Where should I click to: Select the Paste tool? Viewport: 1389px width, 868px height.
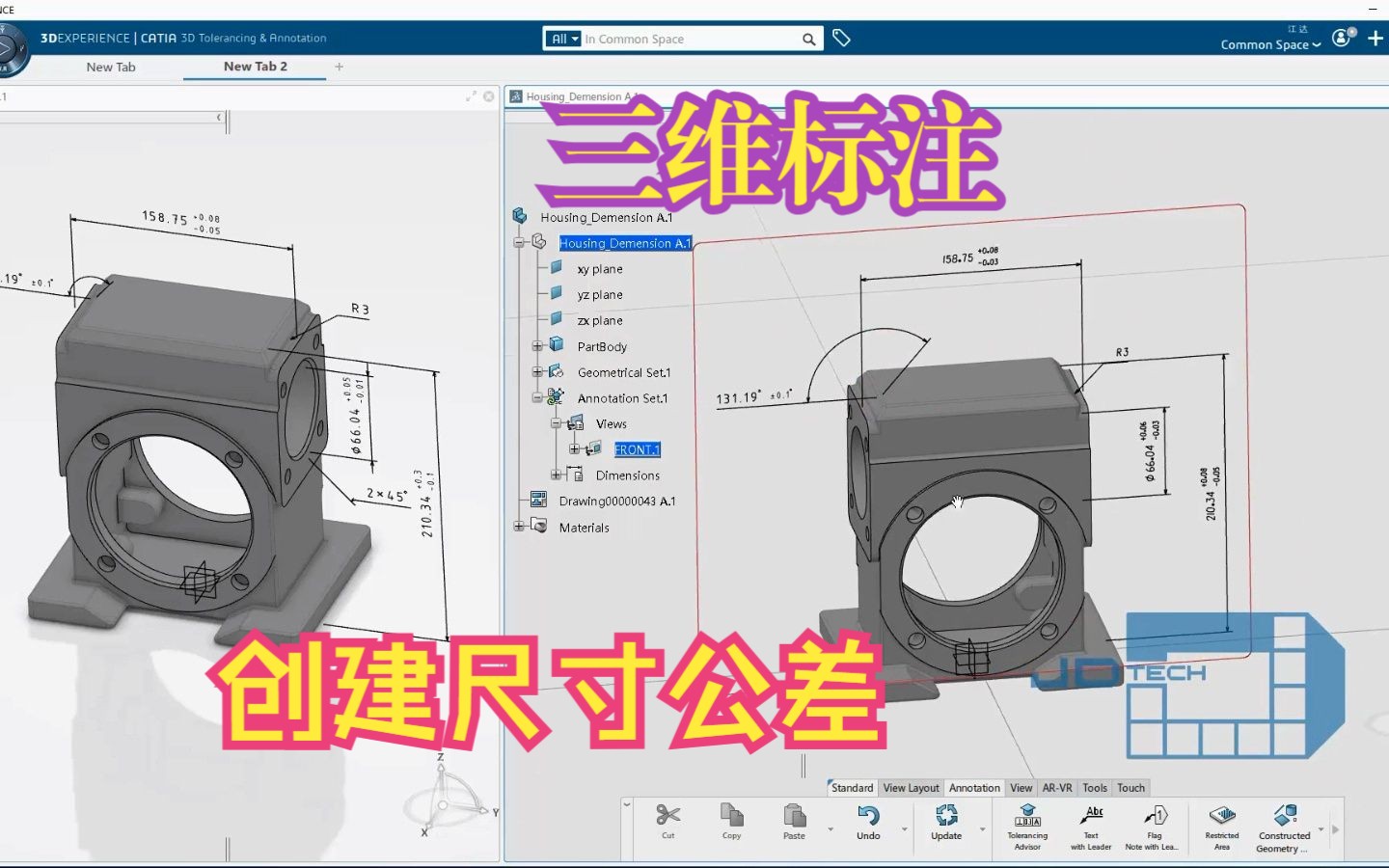(794, 825)
